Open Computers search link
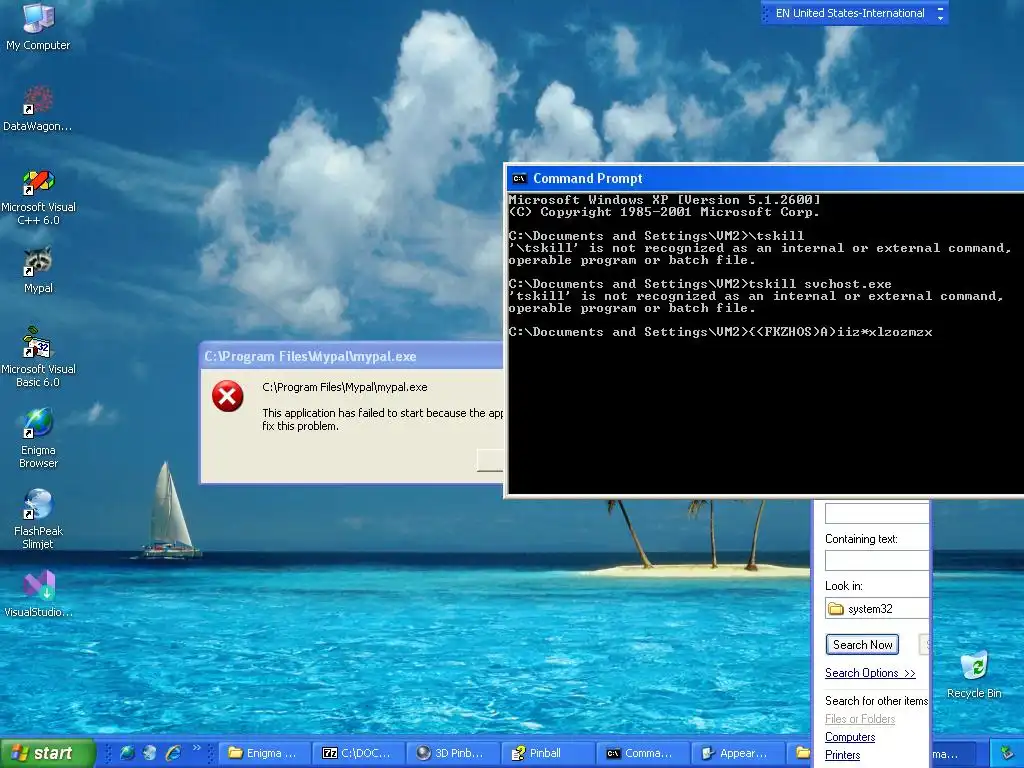This screenshot has width=1024, height=768. 850,737
